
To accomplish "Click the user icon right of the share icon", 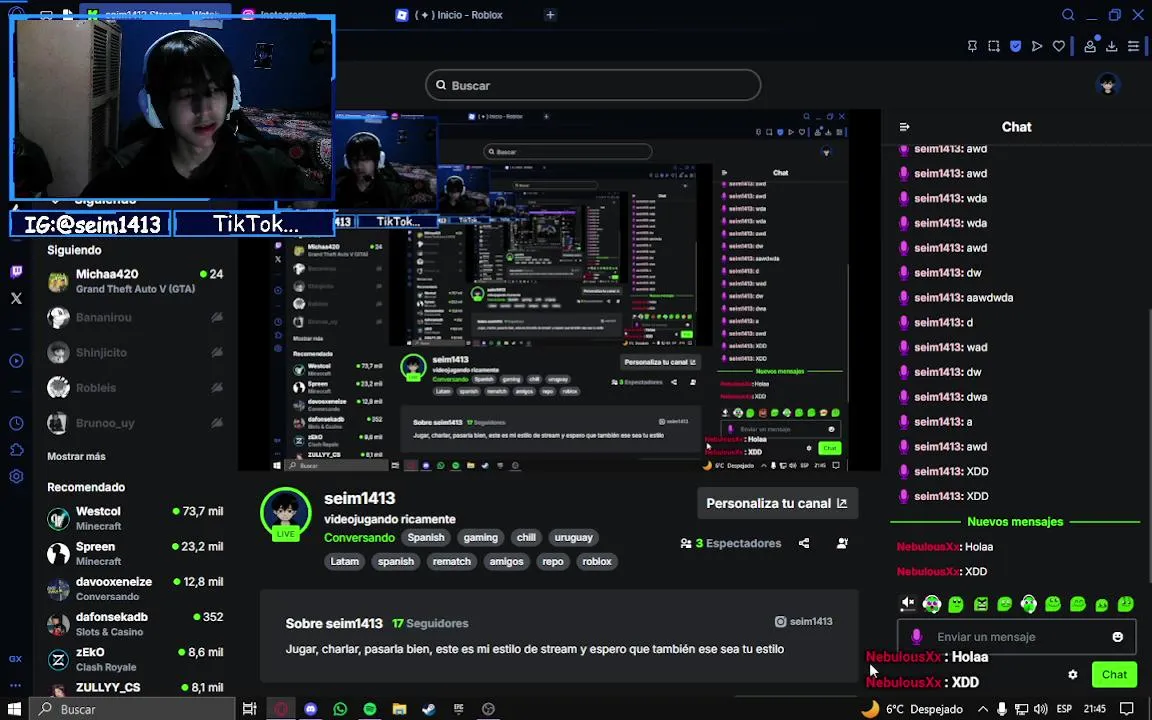I will pyautogui.click(x=842, y=543).
